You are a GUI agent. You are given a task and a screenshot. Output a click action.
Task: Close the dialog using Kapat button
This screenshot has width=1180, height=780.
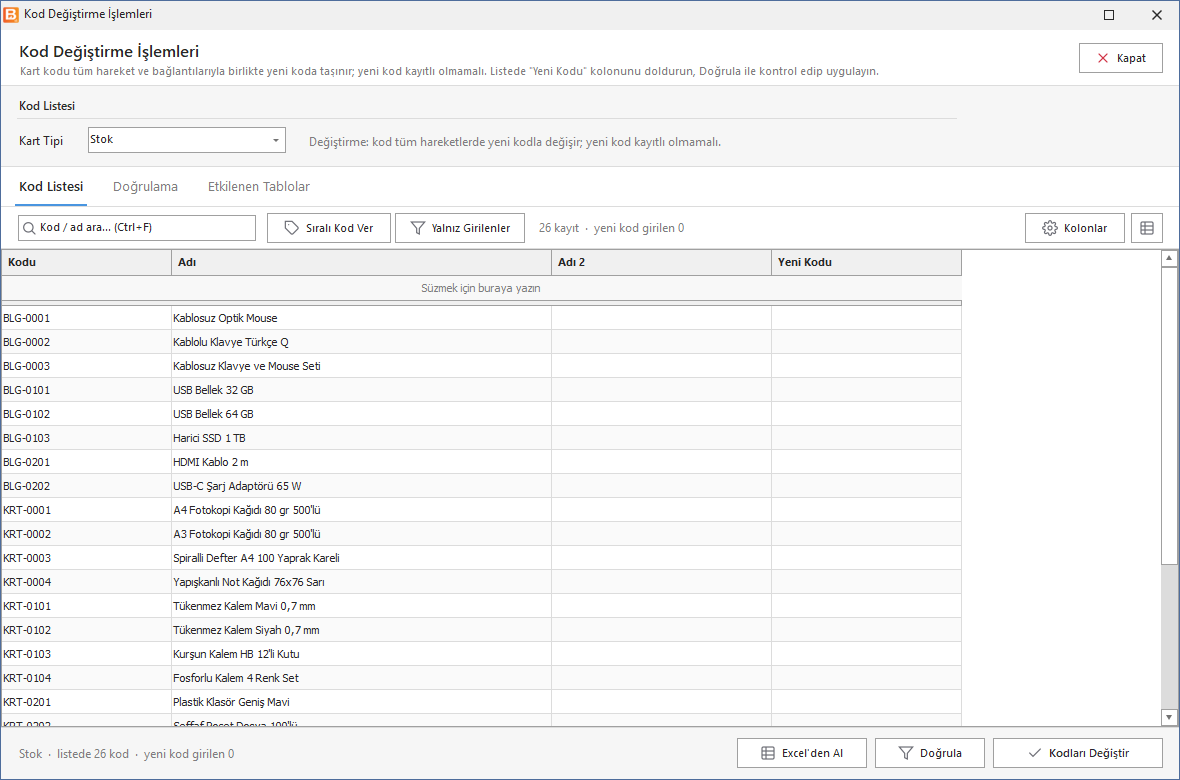pos(1121,58)
